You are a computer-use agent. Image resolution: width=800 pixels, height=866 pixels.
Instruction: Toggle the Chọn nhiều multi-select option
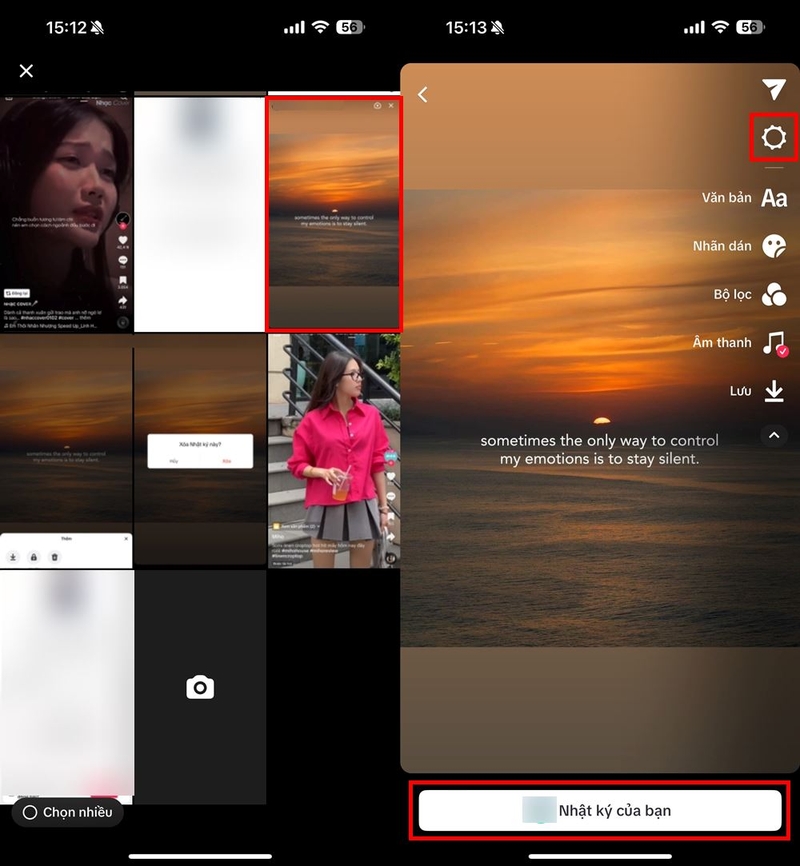[67, 812]
